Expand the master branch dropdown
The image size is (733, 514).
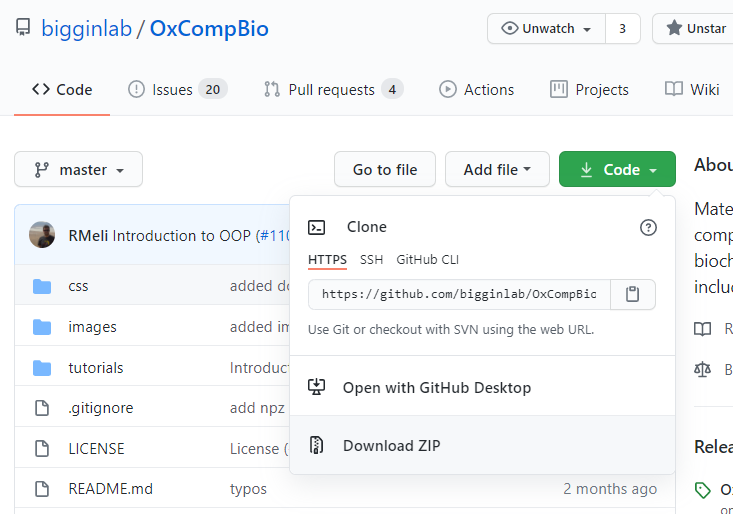coord(79,169)
